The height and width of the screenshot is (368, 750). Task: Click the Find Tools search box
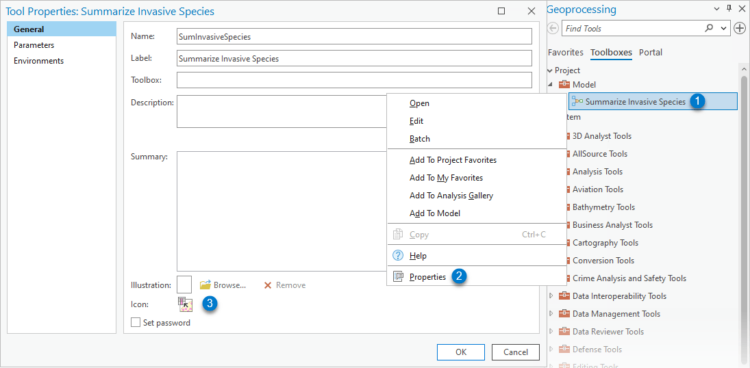(634, 29)
